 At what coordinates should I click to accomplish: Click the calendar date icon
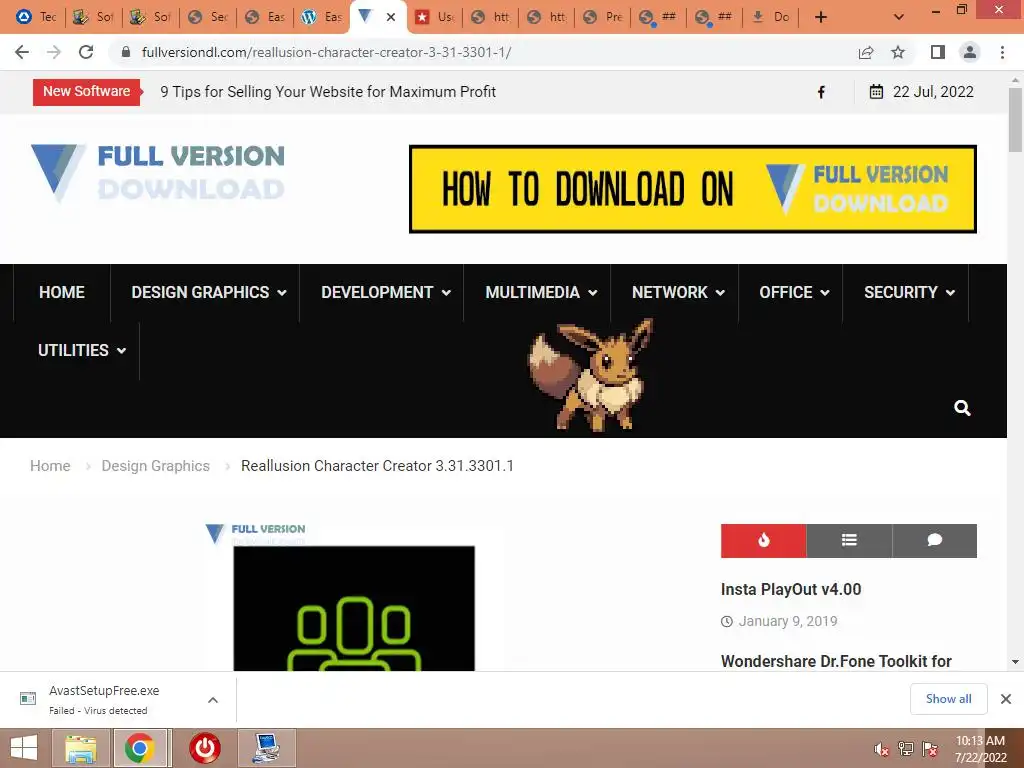[876, 91]
